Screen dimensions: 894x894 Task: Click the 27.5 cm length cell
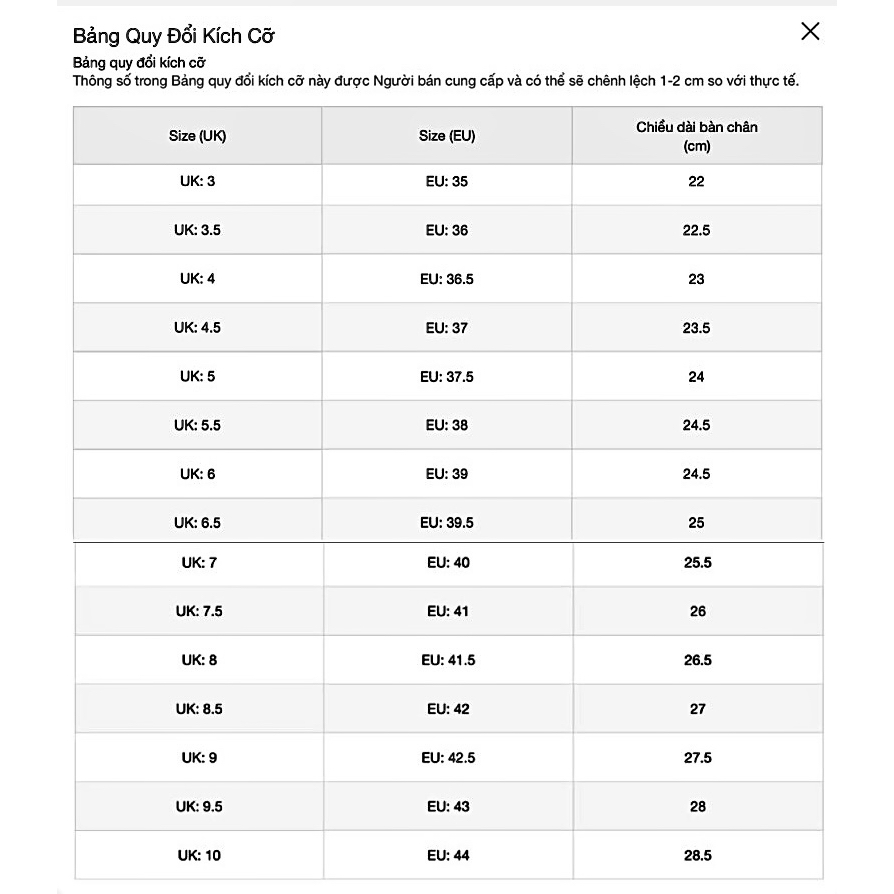[698, 758]
